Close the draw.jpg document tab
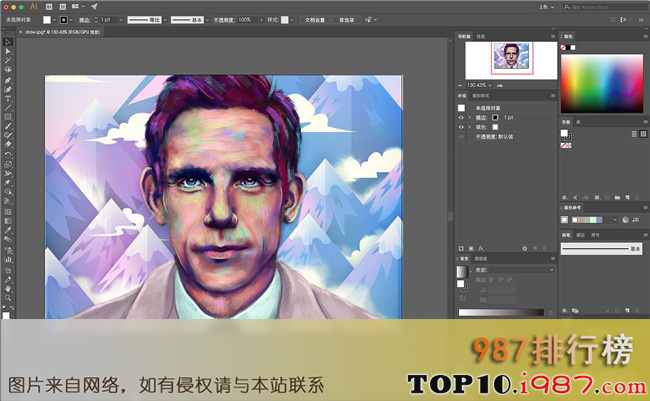Viewport: 650px width, 401px height. [20, 32]
